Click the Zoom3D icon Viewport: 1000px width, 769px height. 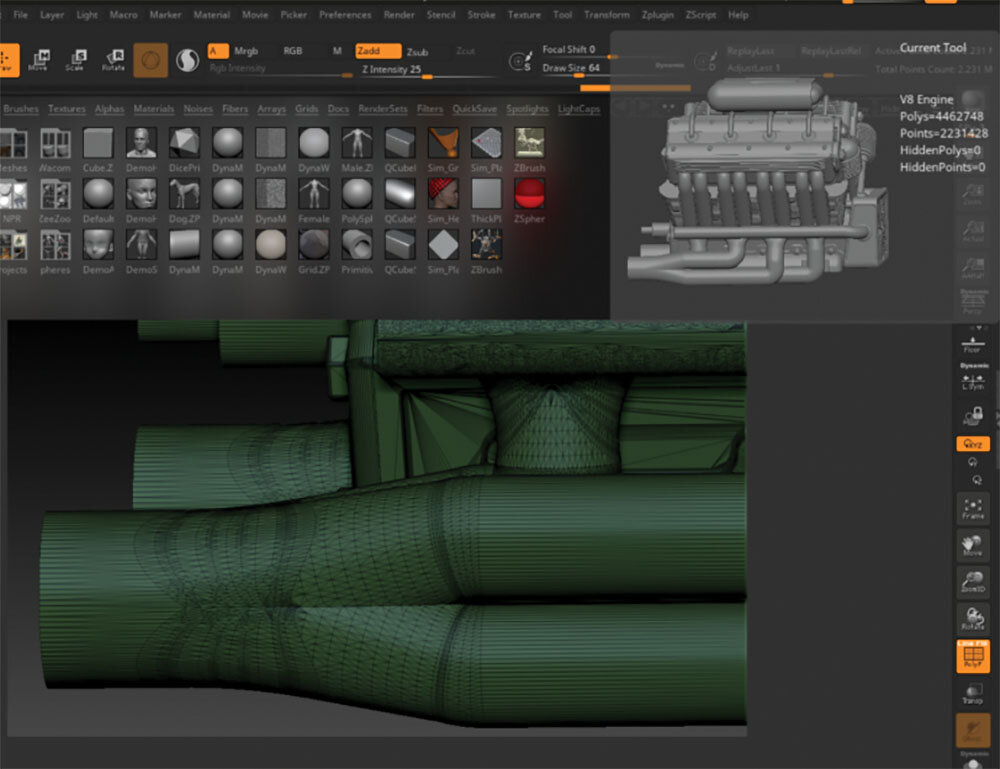coord(973,582)
